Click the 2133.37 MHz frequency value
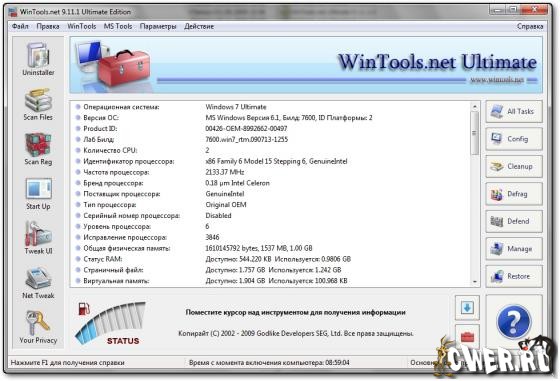 click(x=225, y=172)
